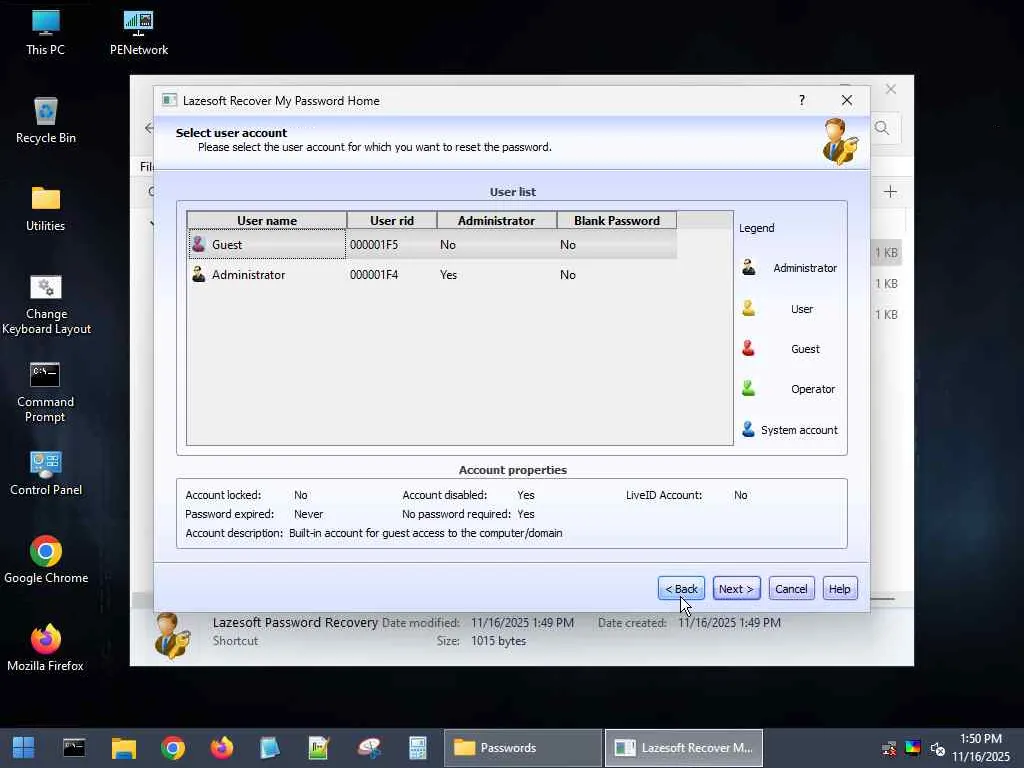Click the Lazesoft title bar window icon
1024x768 pixels.
[170, 100]
